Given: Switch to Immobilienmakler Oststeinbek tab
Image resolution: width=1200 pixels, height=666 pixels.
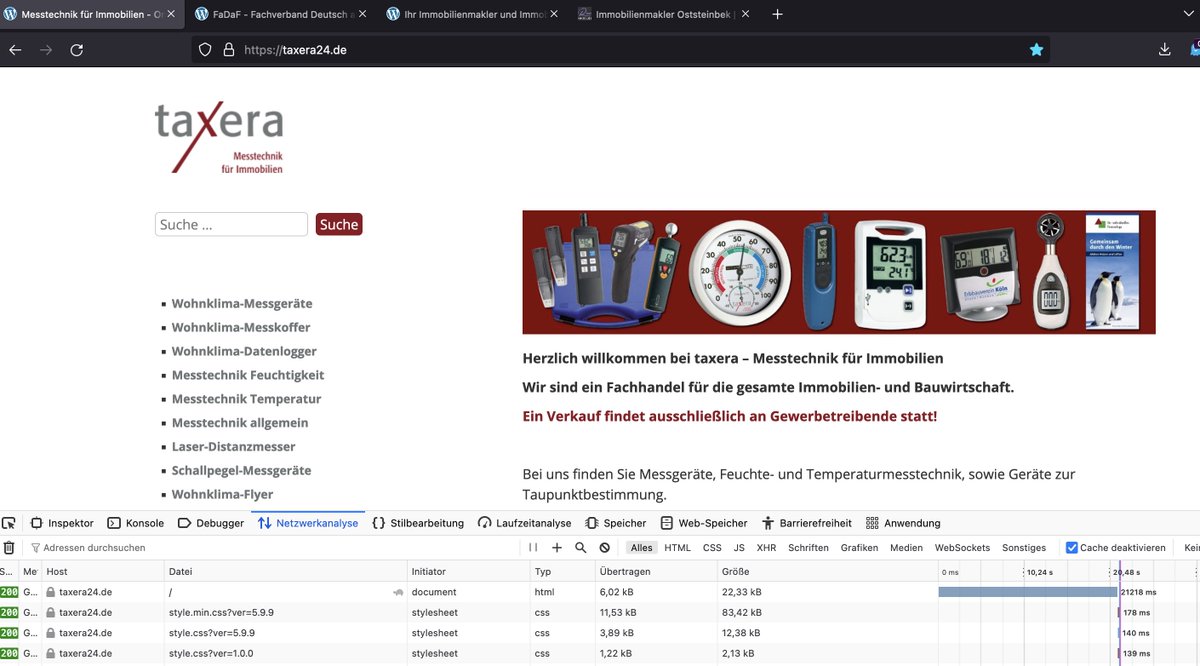Looking at the screenshot, I should (665, 15).
